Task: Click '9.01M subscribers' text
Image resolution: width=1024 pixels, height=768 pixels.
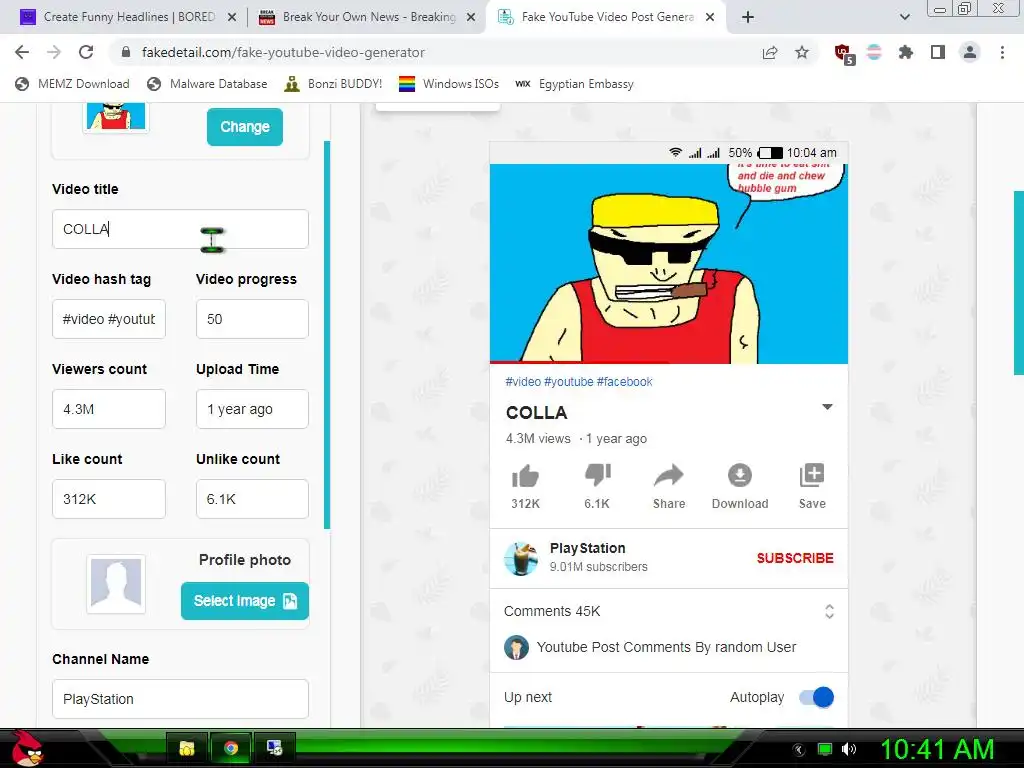Action: [x=599, y=567]
